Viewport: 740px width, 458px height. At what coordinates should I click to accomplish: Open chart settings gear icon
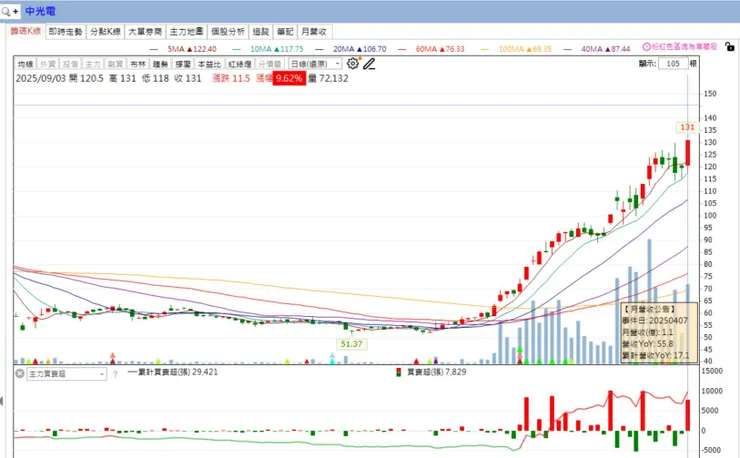[353, 63]
